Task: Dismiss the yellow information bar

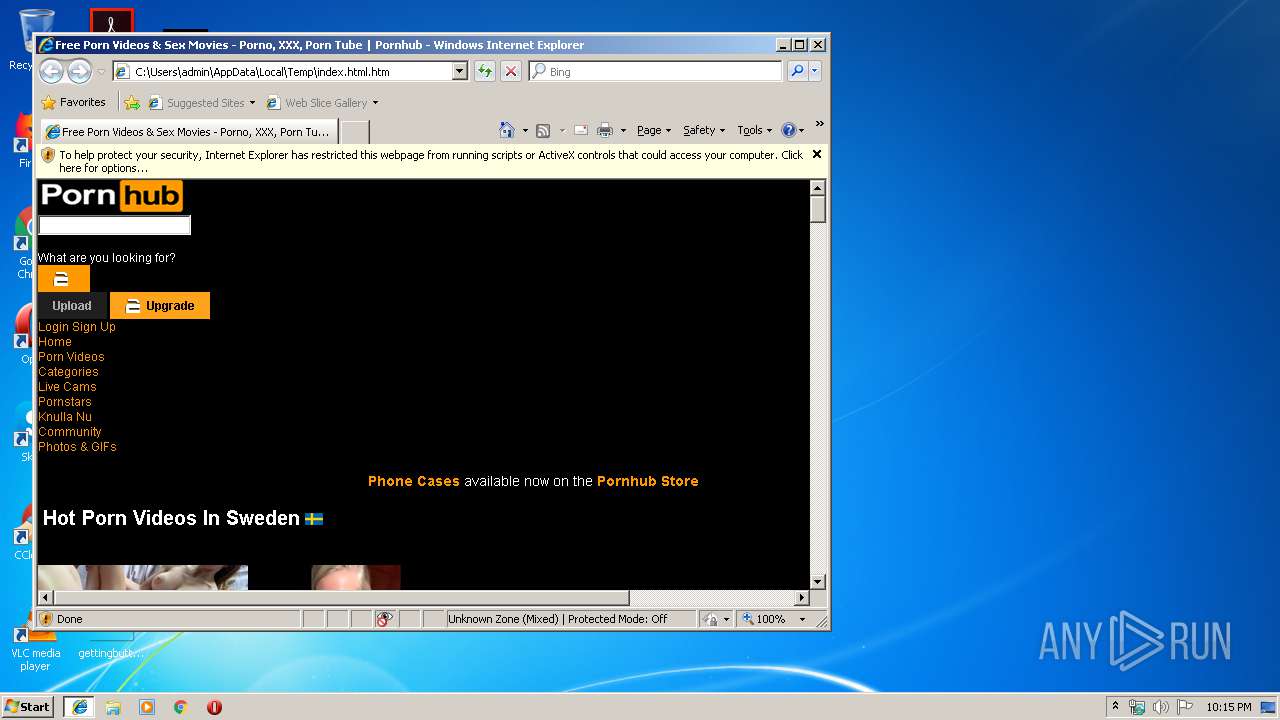Action: tap(817, 154)
